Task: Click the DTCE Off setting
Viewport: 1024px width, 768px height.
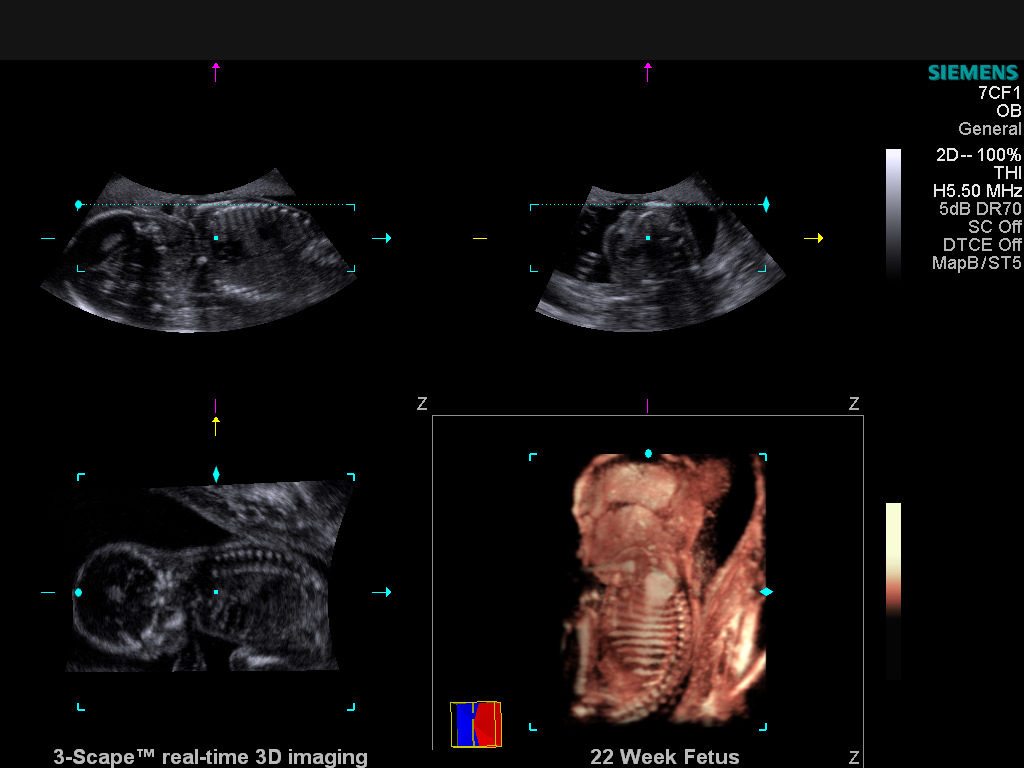Action: (982, 245)
